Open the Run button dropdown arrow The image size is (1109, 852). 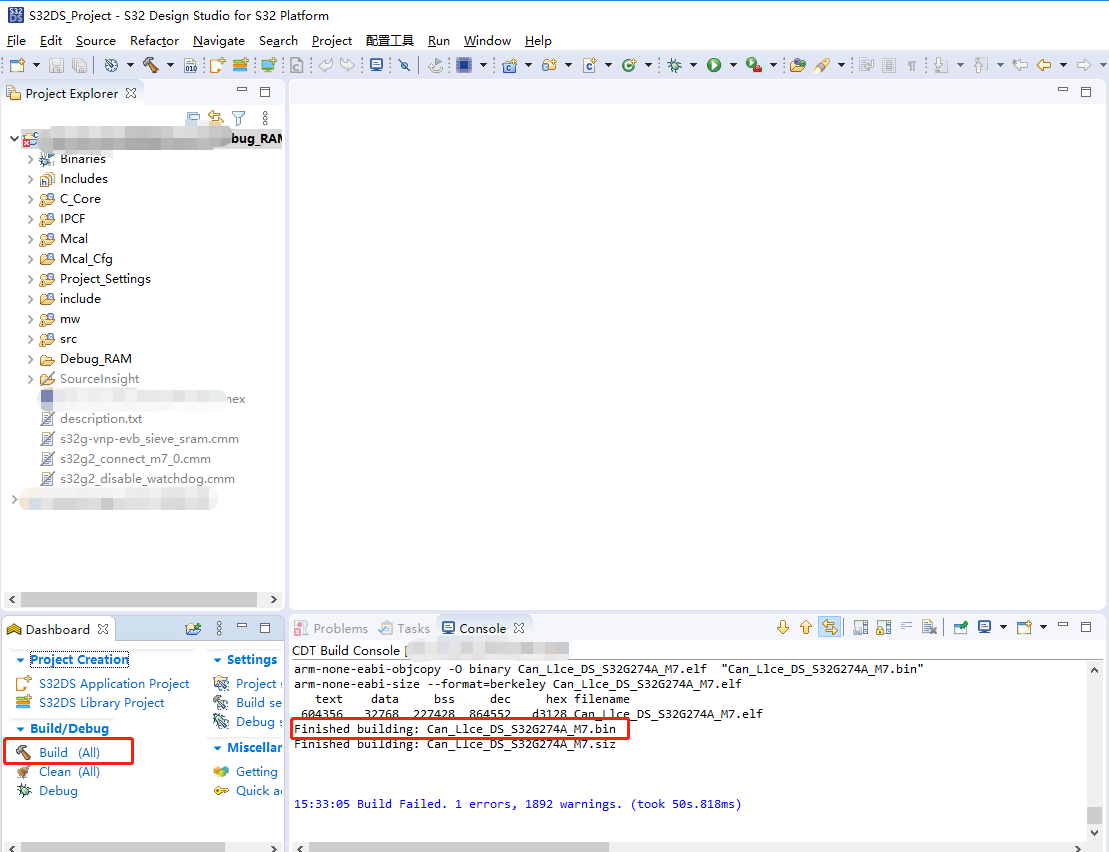pos(733,65)
